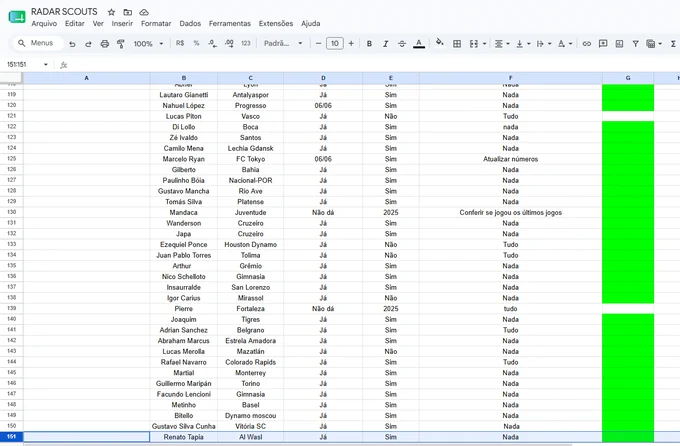680x446 pixels.
Task: Toggle italic formatting
Action: tap(385, 44)
